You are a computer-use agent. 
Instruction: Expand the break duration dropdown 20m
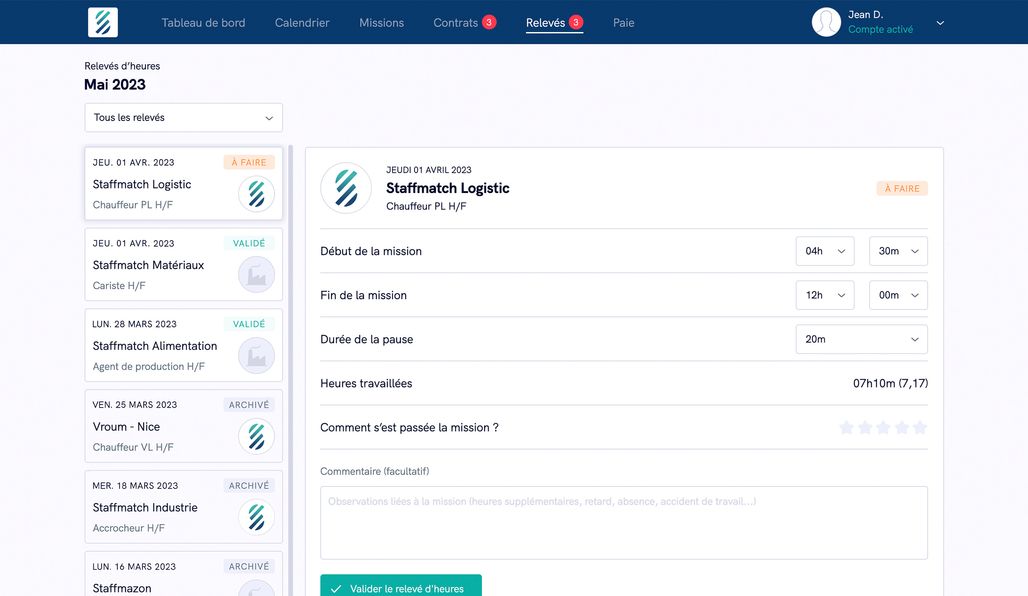pyautogui.click(x=861, y=339)
